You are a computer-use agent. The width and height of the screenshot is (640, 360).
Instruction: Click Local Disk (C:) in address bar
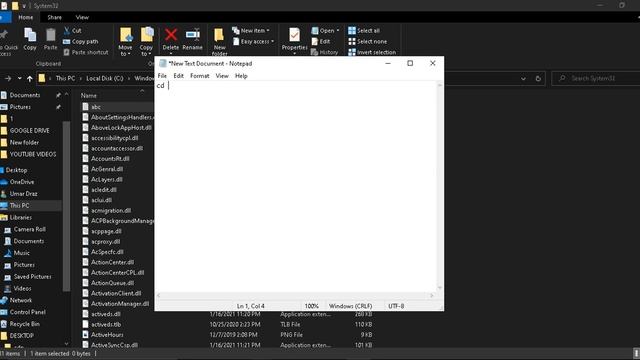[x=104, y=78]
